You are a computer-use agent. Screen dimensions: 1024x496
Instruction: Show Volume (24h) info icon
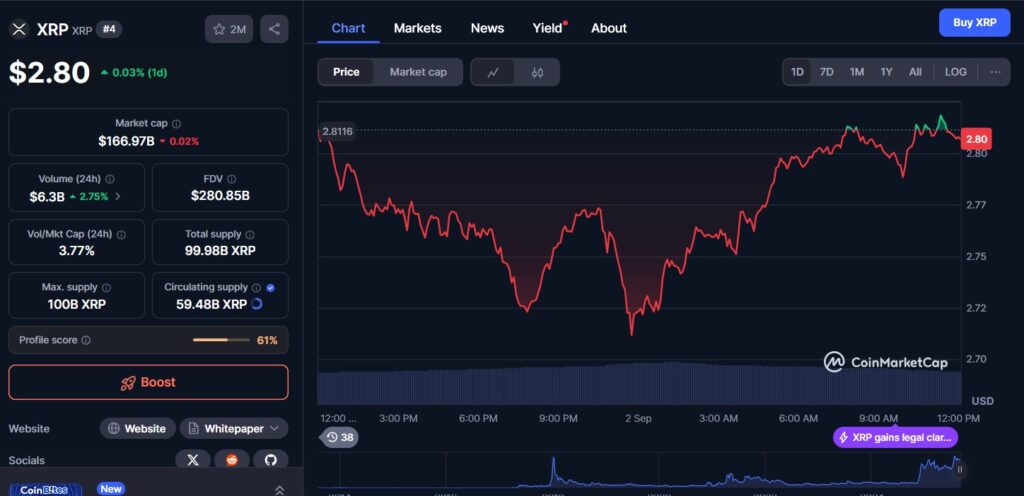pos(110,179)
